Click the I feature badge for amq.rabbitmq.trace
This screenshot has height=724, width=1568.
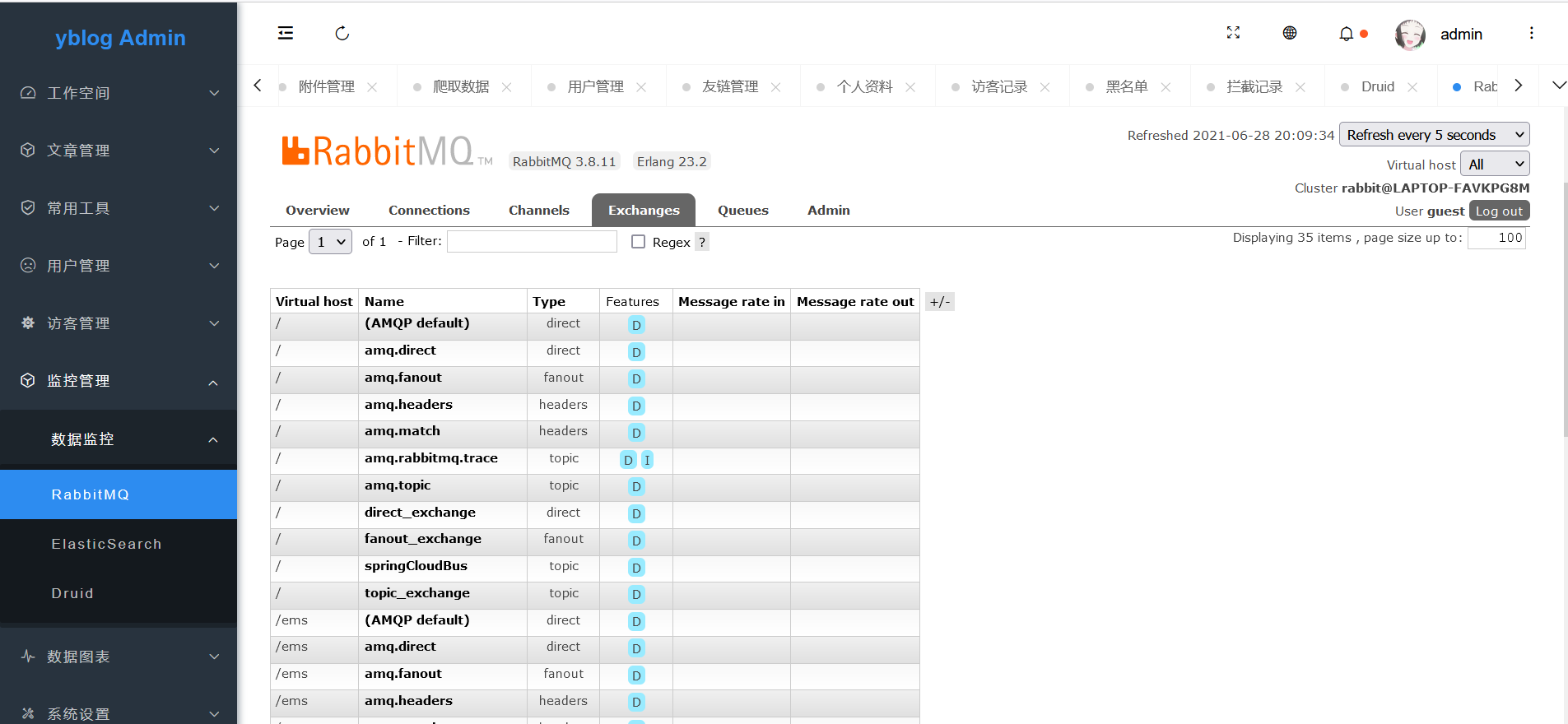point(647,460)
